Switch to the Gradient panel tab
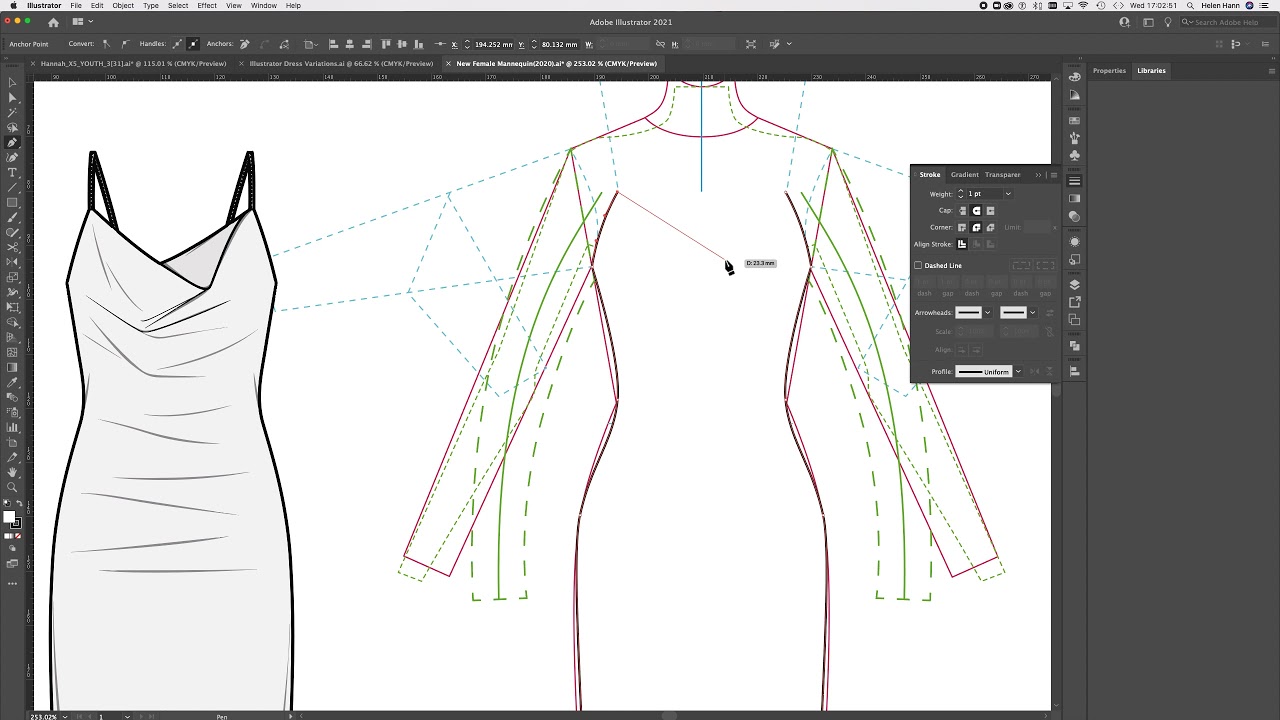 (x=965, y=175)
